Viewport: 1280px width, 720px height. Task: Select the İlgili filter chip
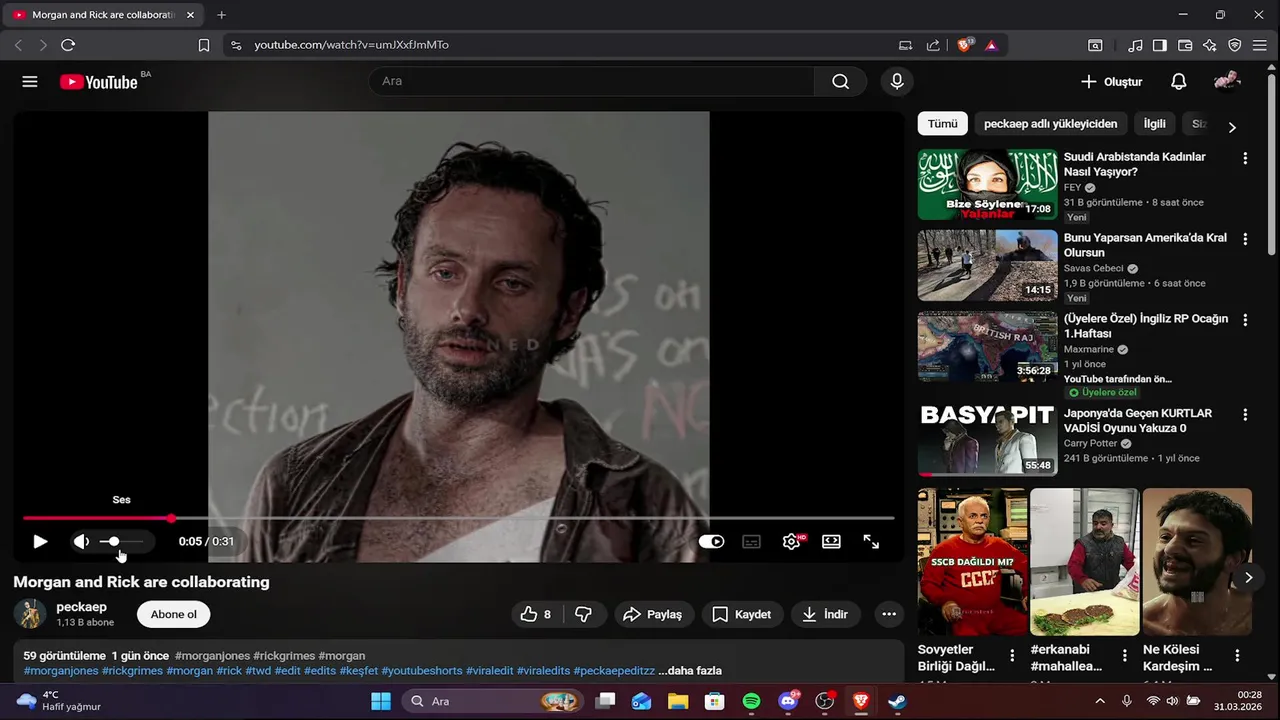(1155, 124)
